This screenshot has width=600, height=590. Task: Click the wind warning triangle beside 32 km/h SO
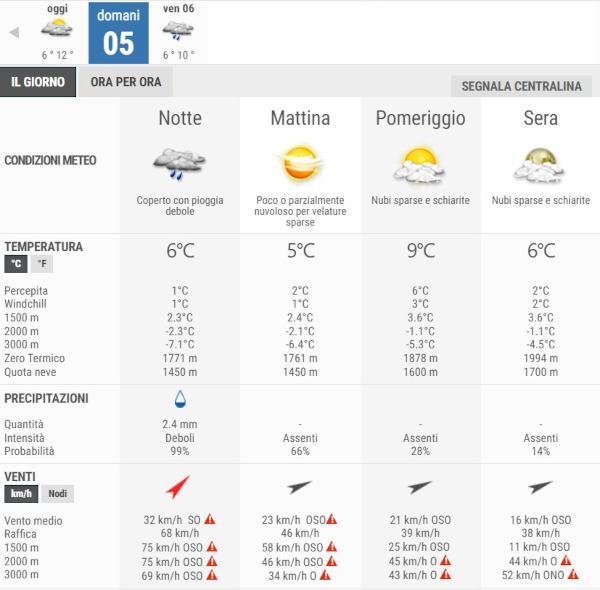(x=210, y=520)
